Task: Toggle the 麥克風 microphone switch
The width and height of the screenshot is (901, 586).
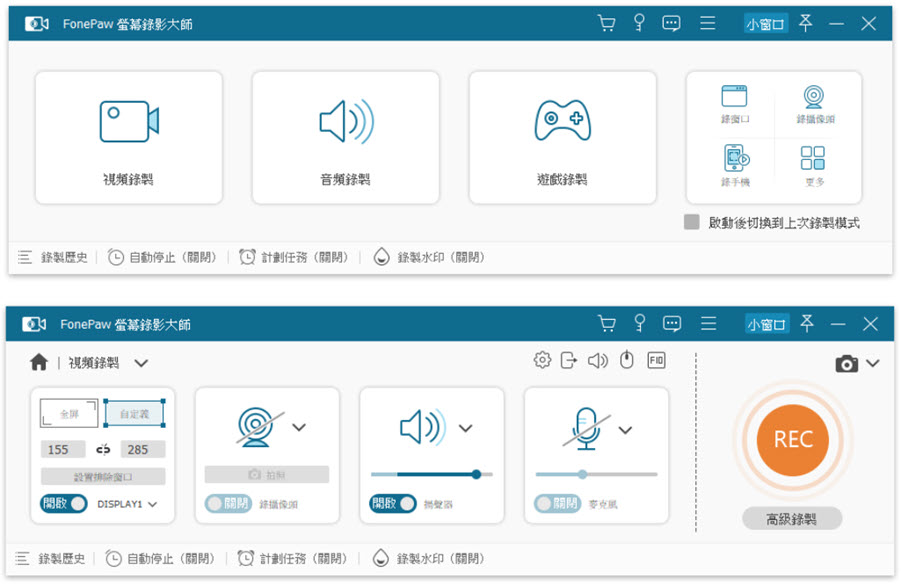Action: pyautogui.click(x=558, y=504)
